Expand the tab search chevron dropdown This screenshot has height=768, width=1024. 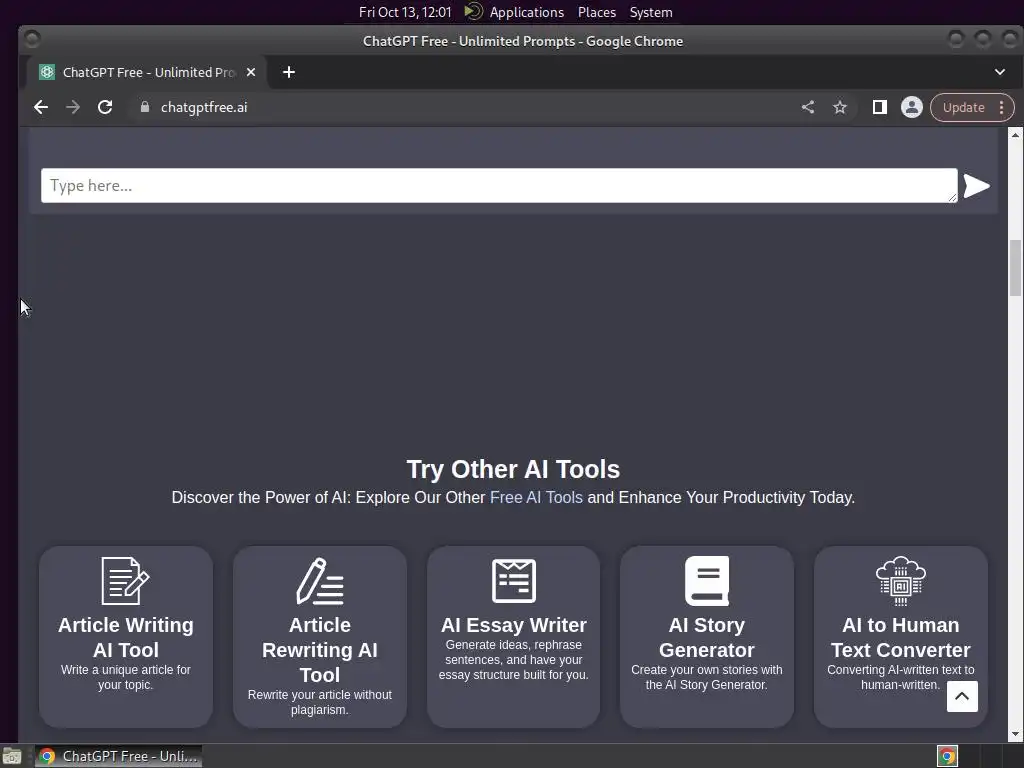tap(1000, 72)
